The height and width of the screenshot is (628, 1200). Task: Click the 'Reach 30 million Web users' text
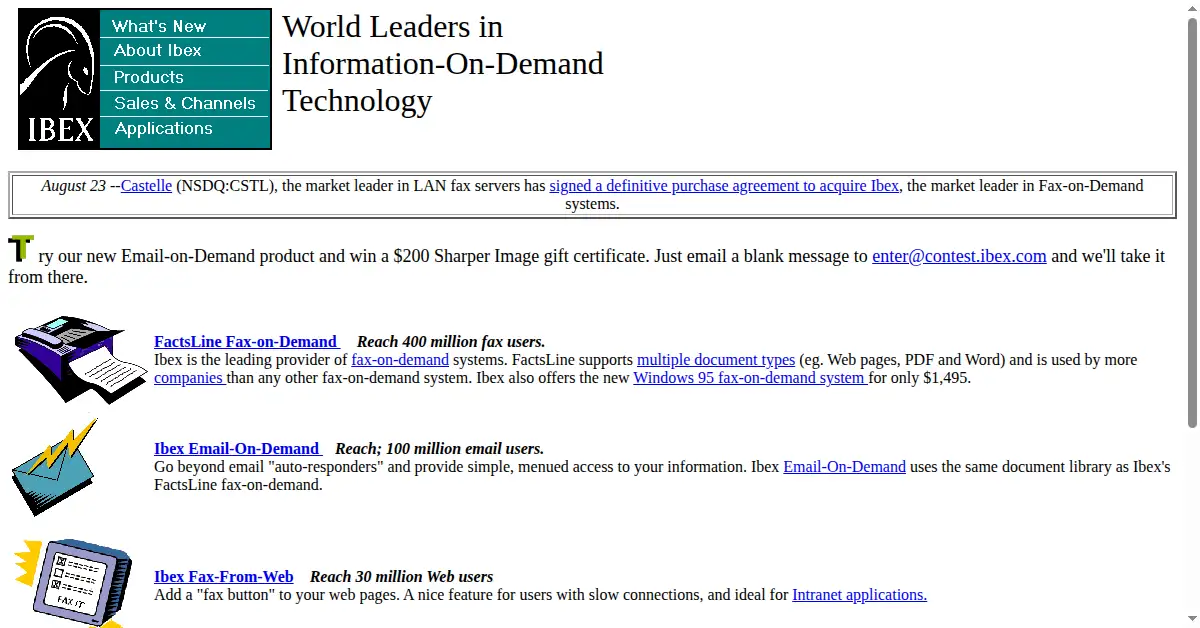[401, 577]
